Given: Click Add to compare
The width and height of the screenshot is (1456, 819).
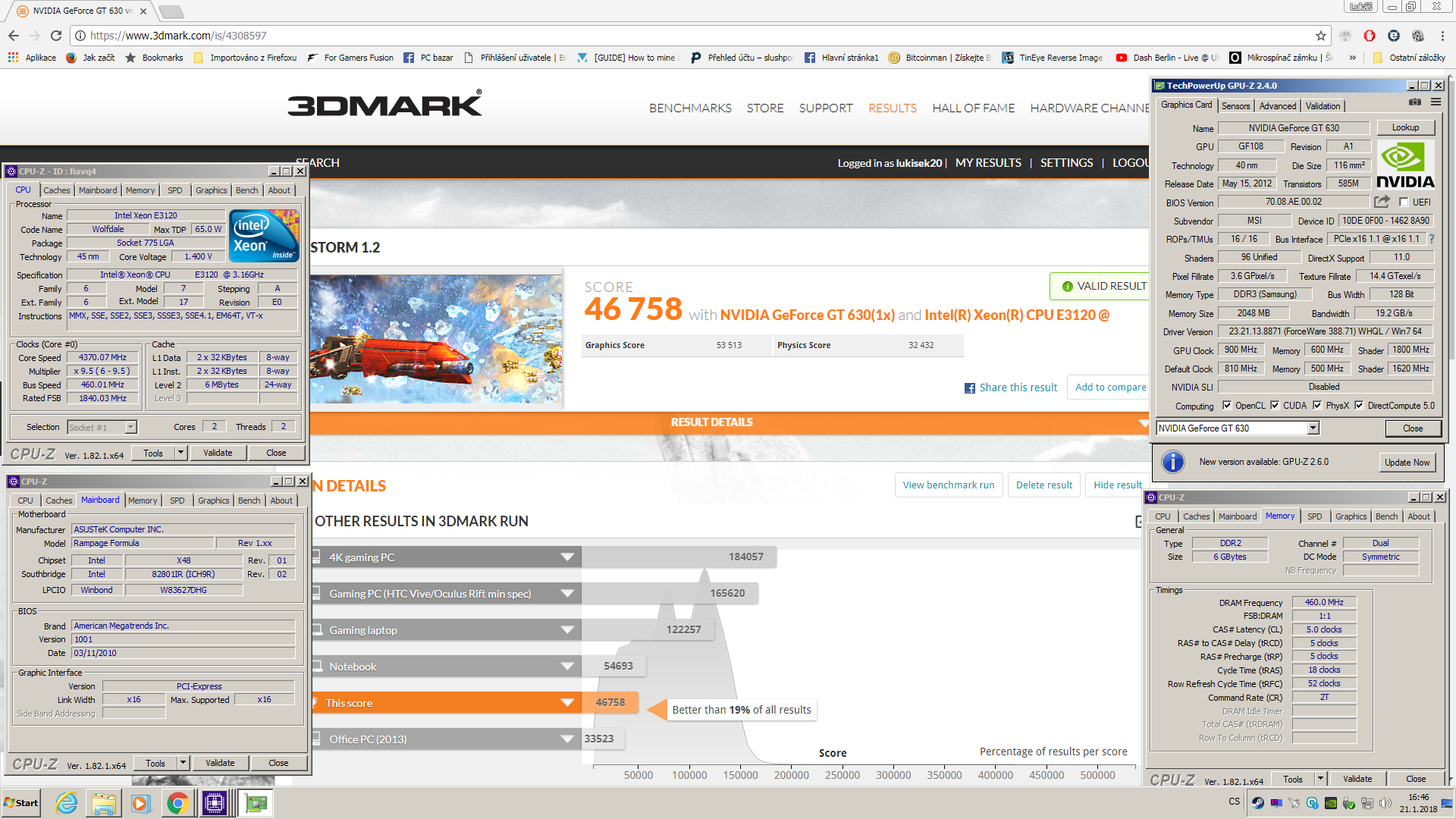Looking at the screenshot, I should click(x=1110, y=388).
